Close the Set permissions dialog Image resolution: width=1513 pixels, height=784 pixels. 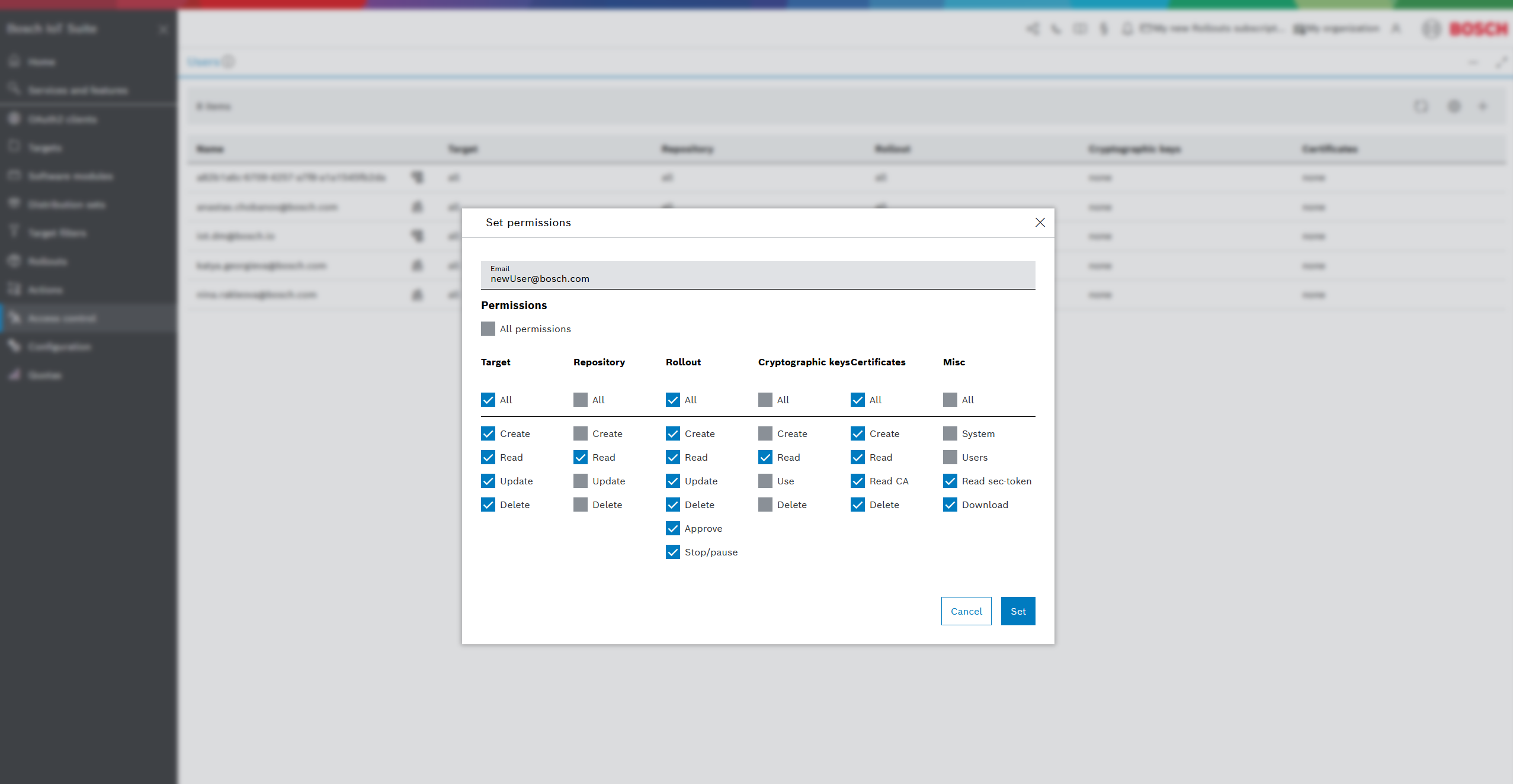tap(1040, 222)
